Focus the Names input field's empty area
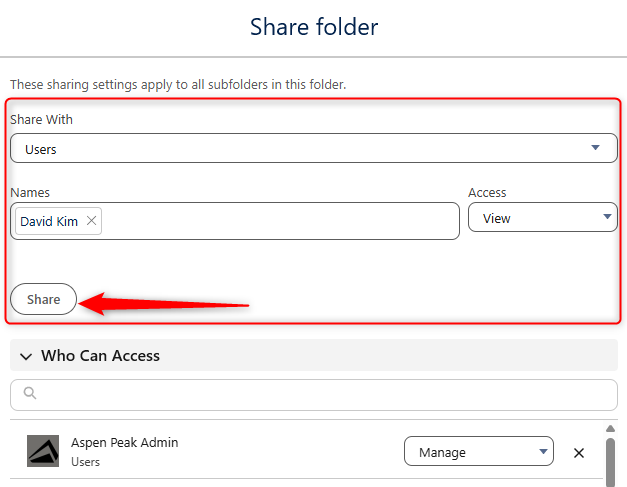Viewport: 627px width, 487px height. click(280, 221)
